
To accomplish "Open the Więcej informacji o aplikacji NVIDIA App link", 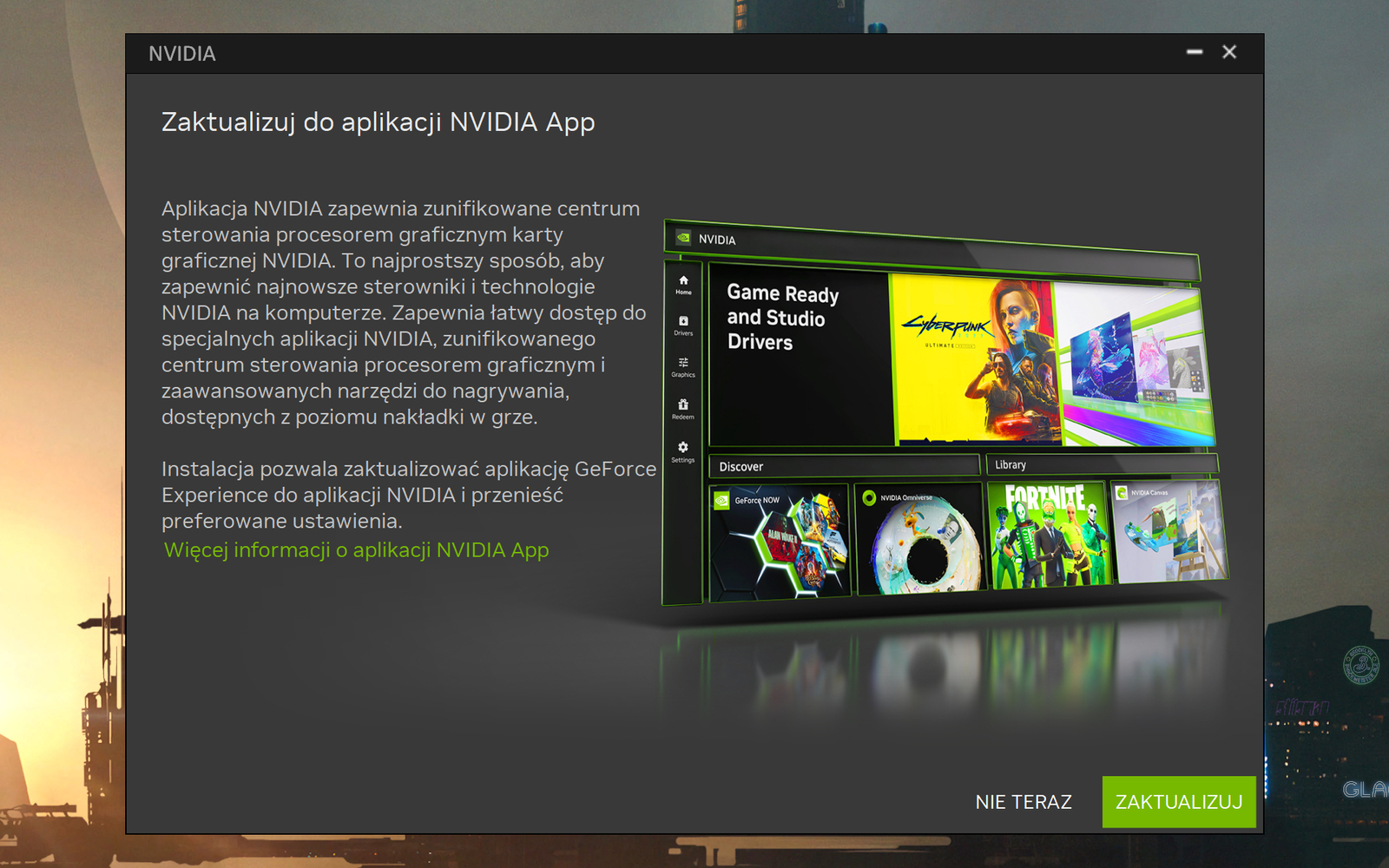I will (x=356, y=550).
